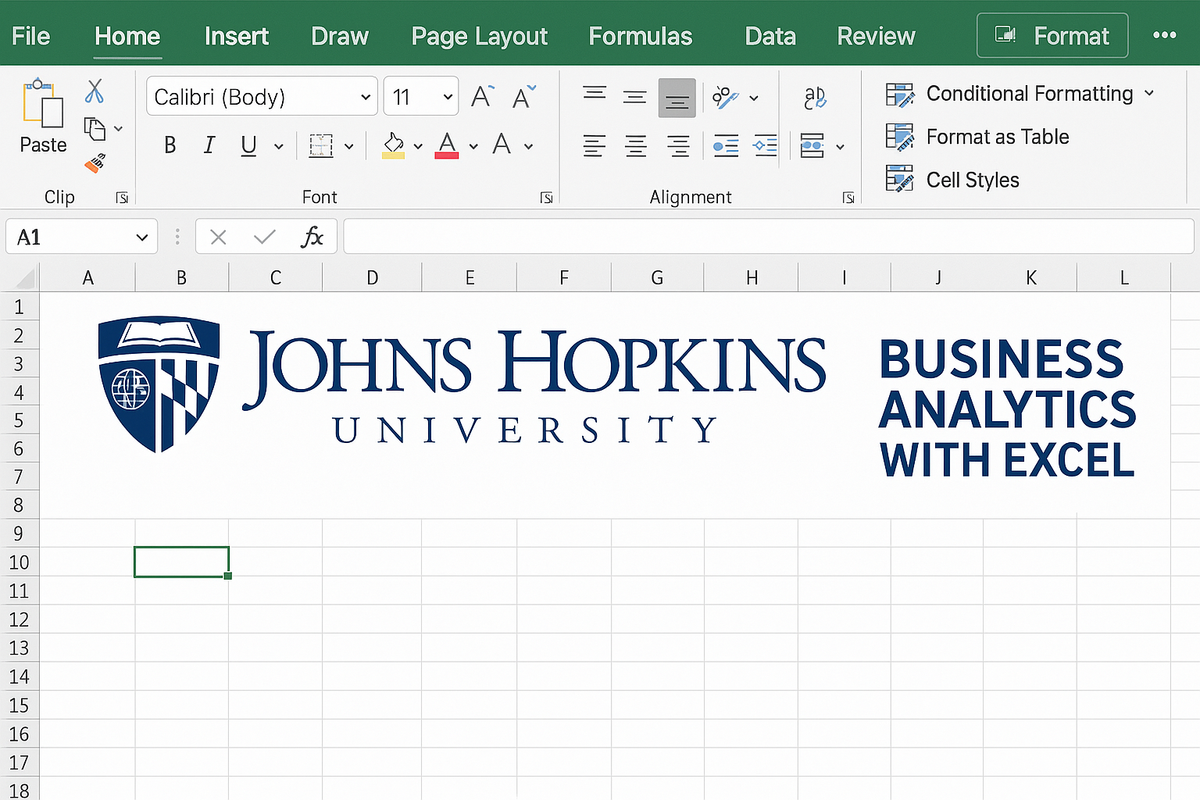The width and height of the screenshot is (1200, 800).
Task: Switch to the Formulas tab
Action: tap(640, 36)
